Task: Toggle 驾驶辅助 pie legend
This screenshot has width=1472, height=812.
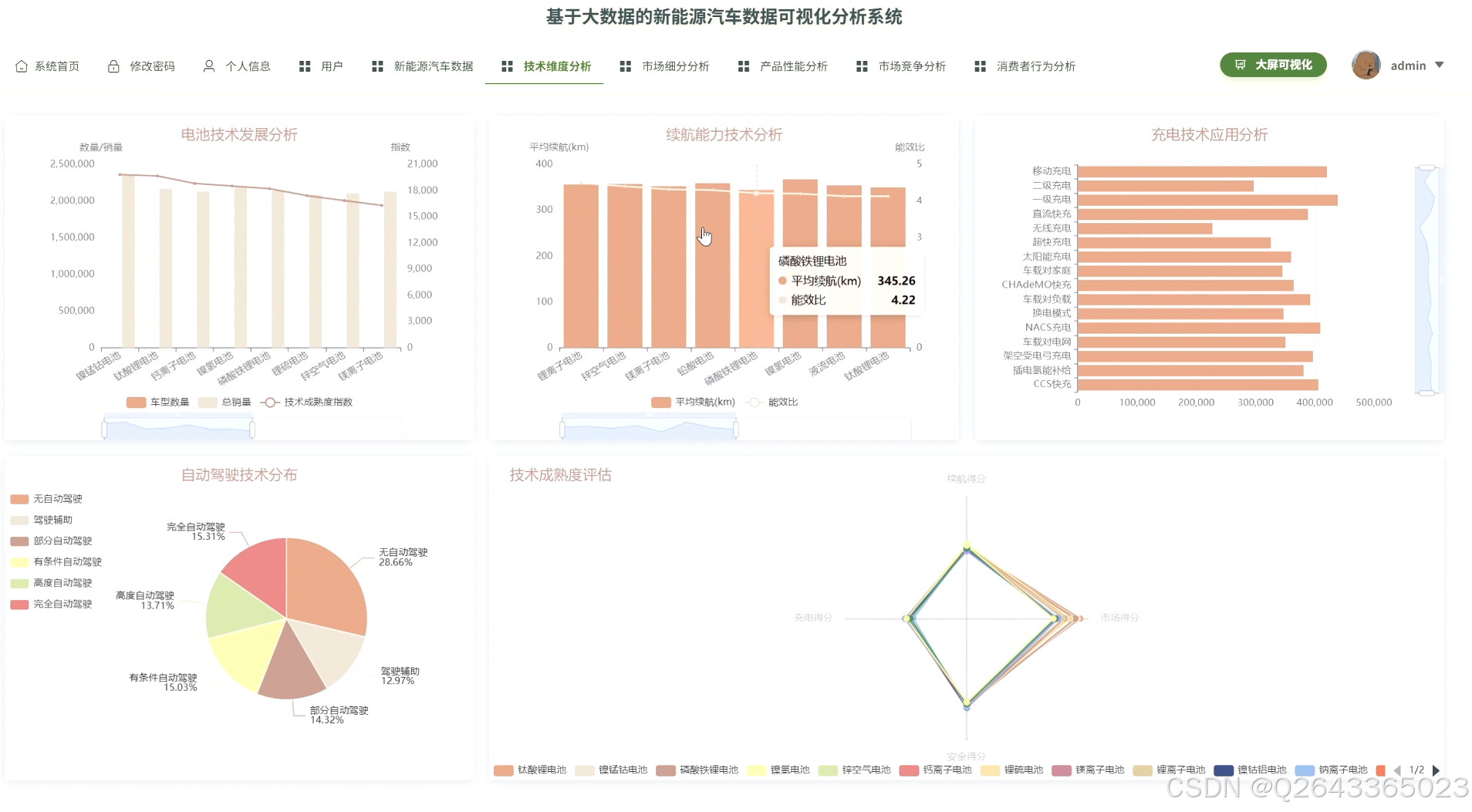Action: pyautogui.click(x=42, y=520)
